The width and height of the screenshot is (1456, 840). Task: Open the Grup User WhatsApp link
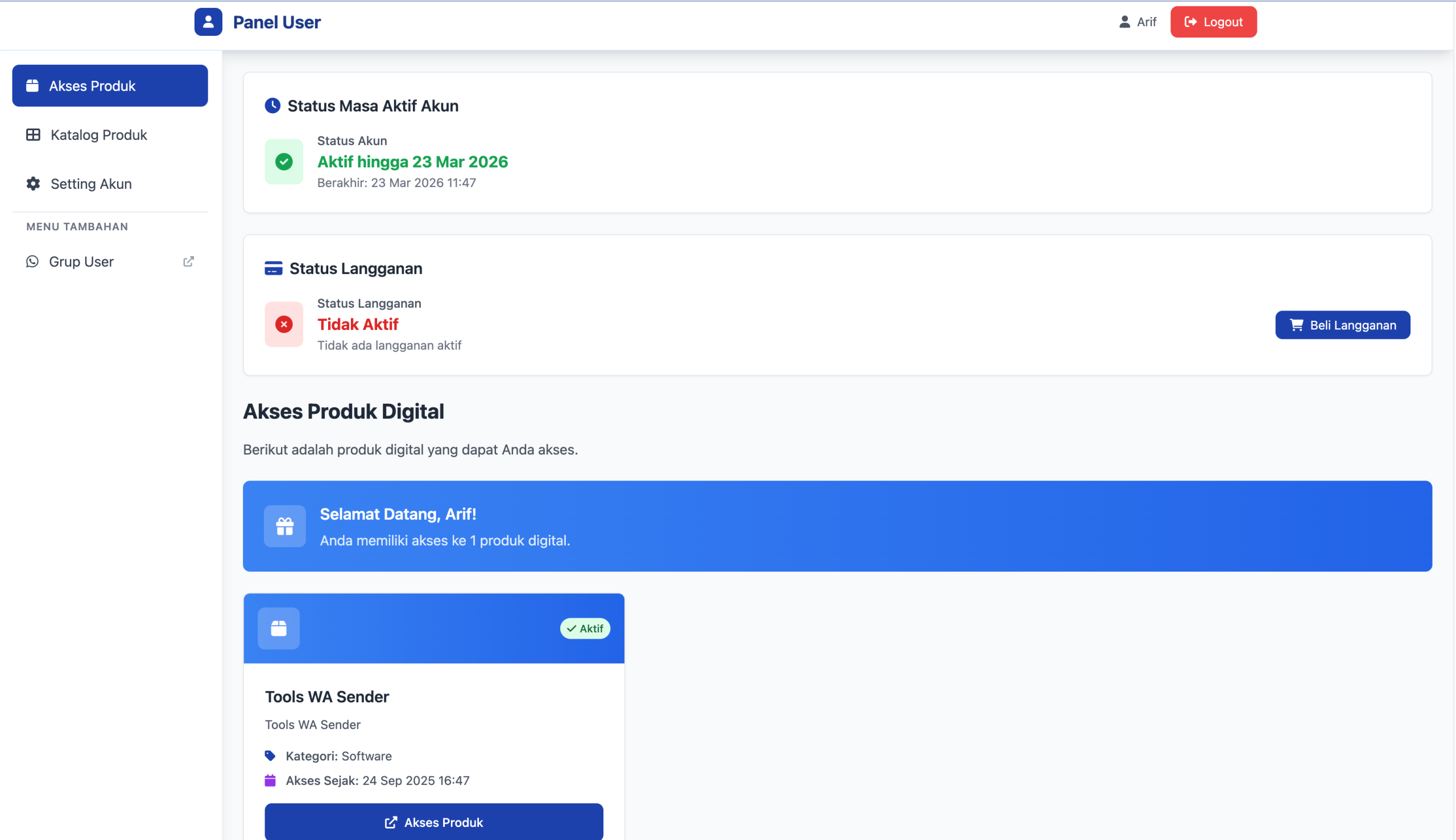click(x=81, y=262)
